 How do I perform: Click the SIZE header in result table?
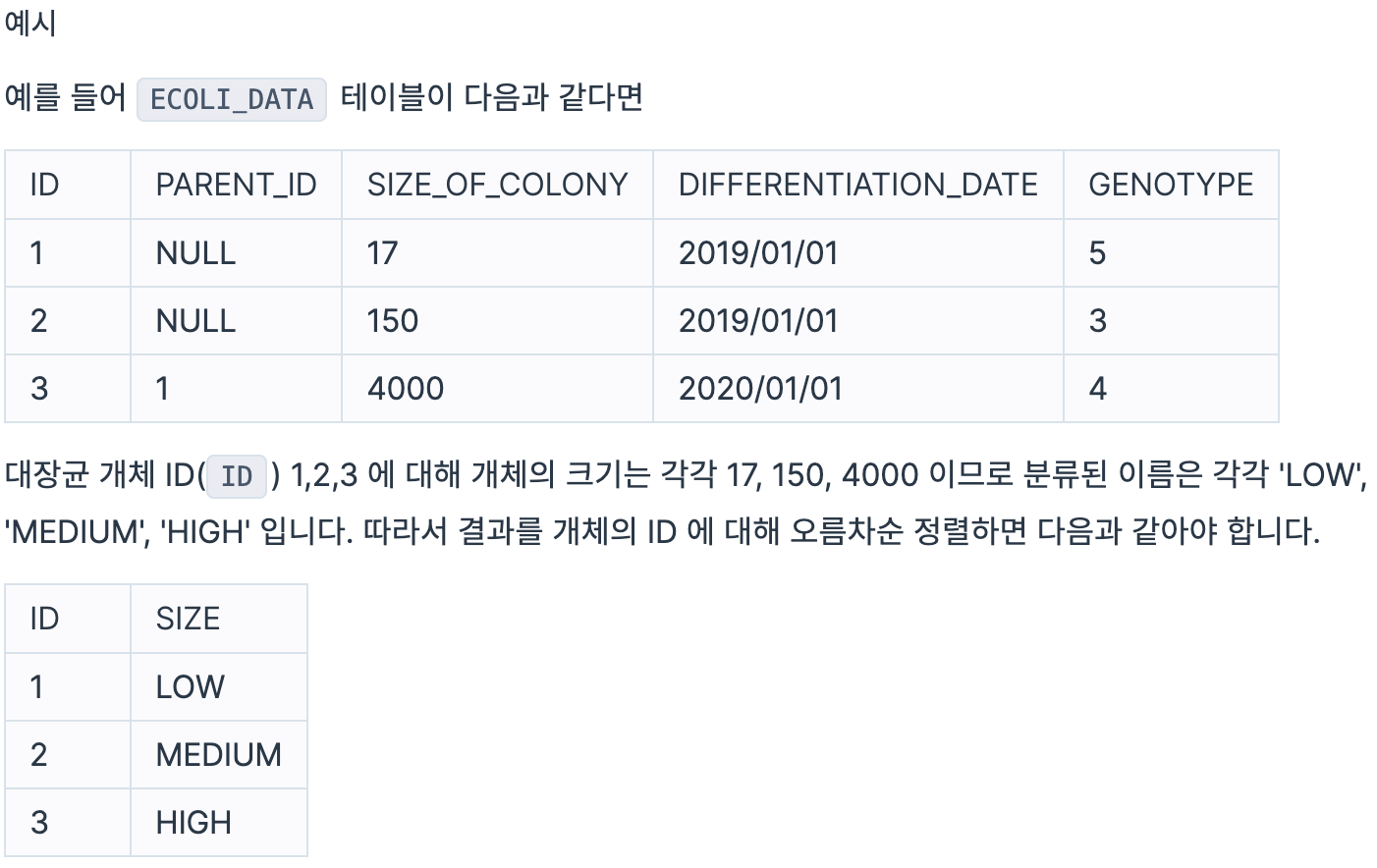pos(219,619)
